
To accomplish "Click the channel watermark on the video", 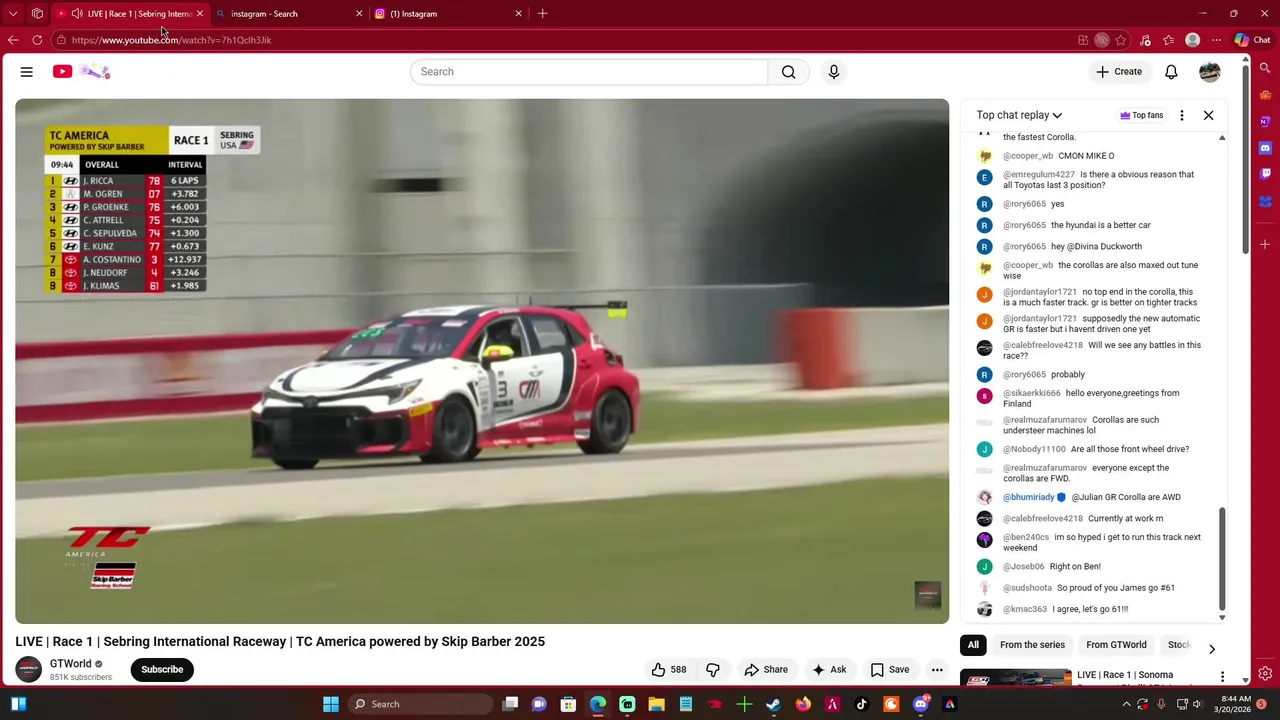I will tap(928, 594).
